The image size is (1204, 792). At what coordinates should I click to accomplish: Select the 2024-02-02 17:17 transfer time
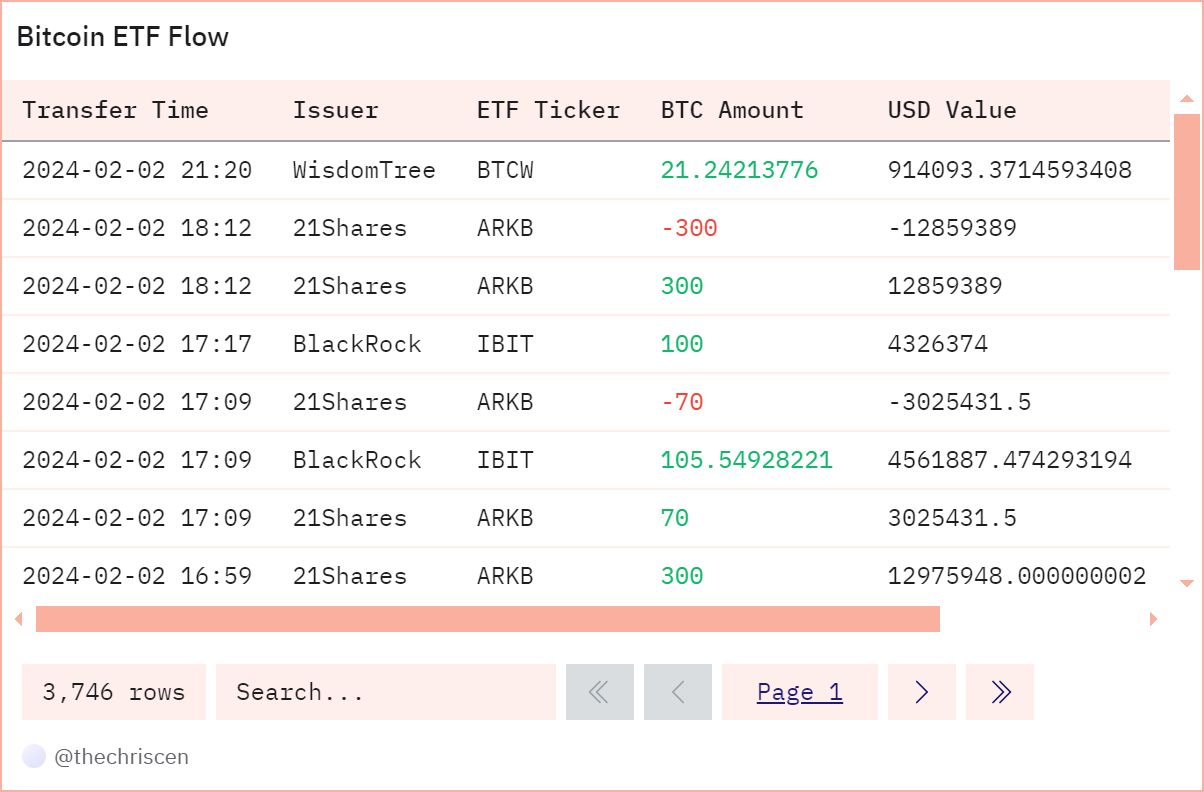137,344
